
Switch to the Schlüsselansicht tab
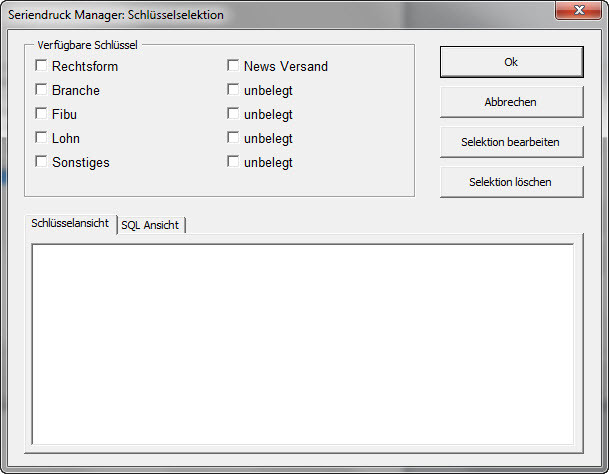pyautogui.click(x=70, y=224)
